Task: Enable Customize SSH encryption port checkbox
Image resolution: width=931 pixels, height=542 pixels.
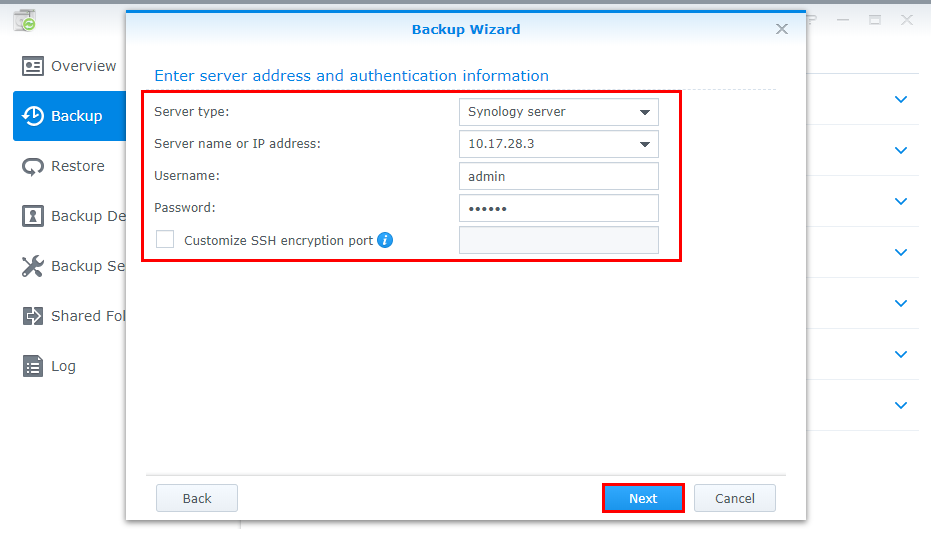Action: [165, 240]
